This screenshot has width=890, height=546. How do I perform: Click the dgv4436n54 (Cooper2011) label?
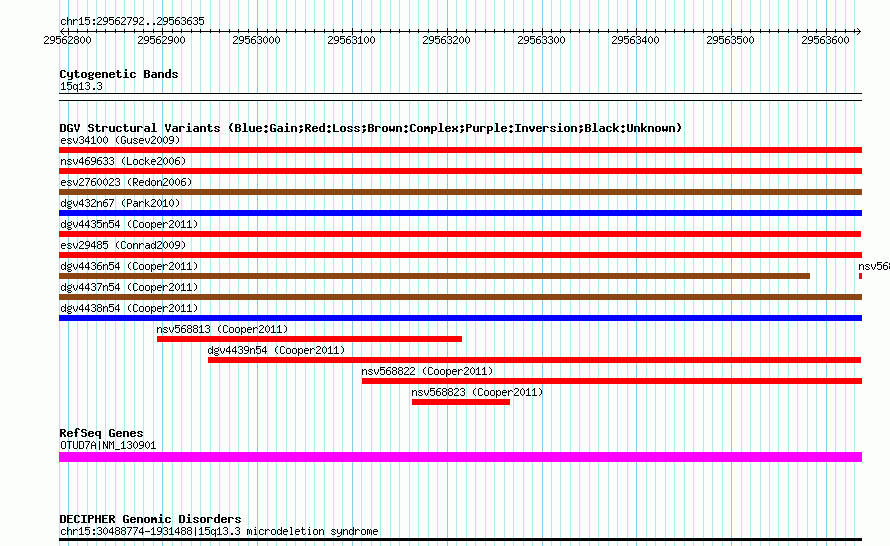point(129,266)
